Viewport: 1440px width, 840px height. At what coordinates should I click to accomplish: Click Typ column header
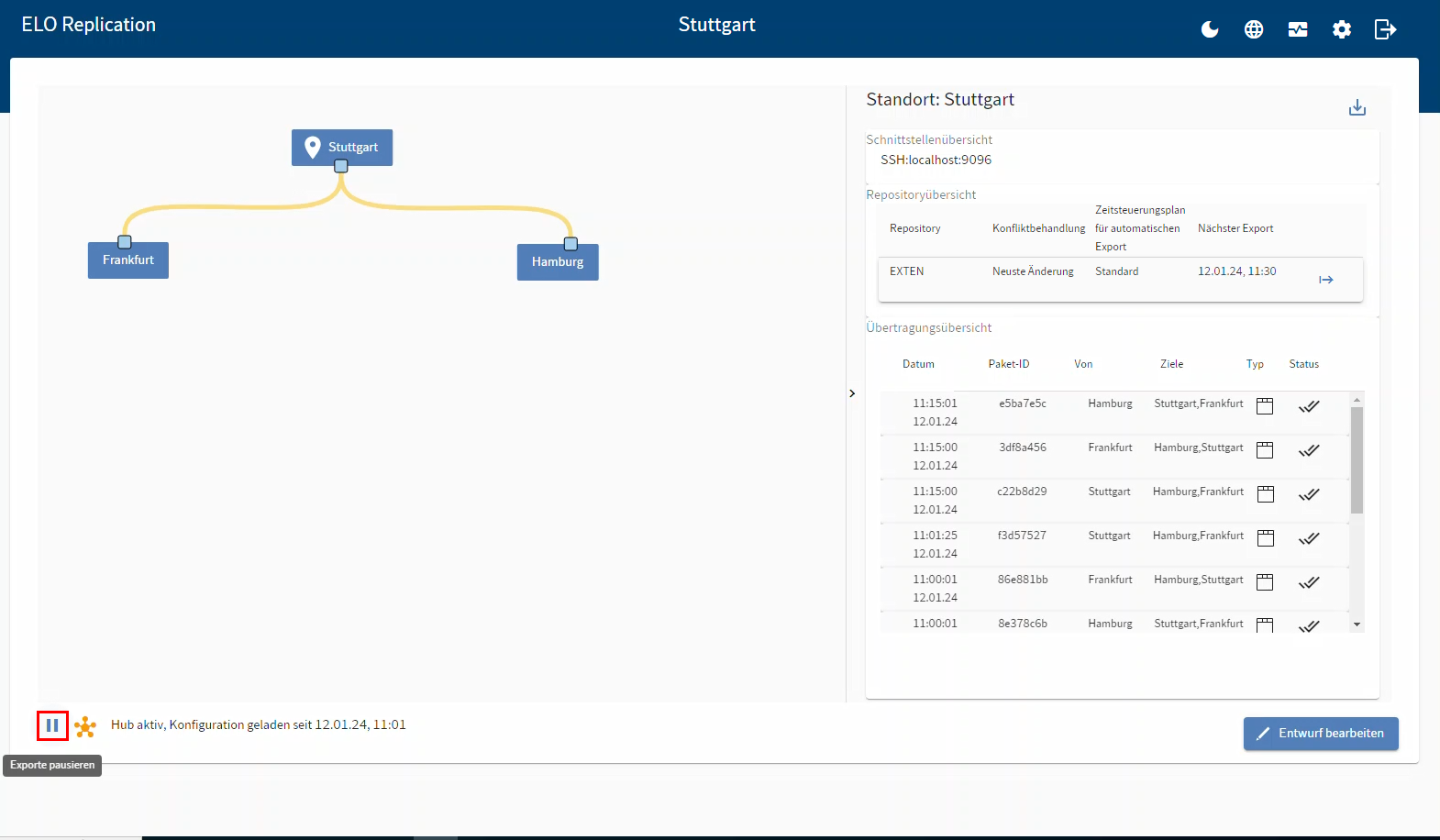point(1255,364)
